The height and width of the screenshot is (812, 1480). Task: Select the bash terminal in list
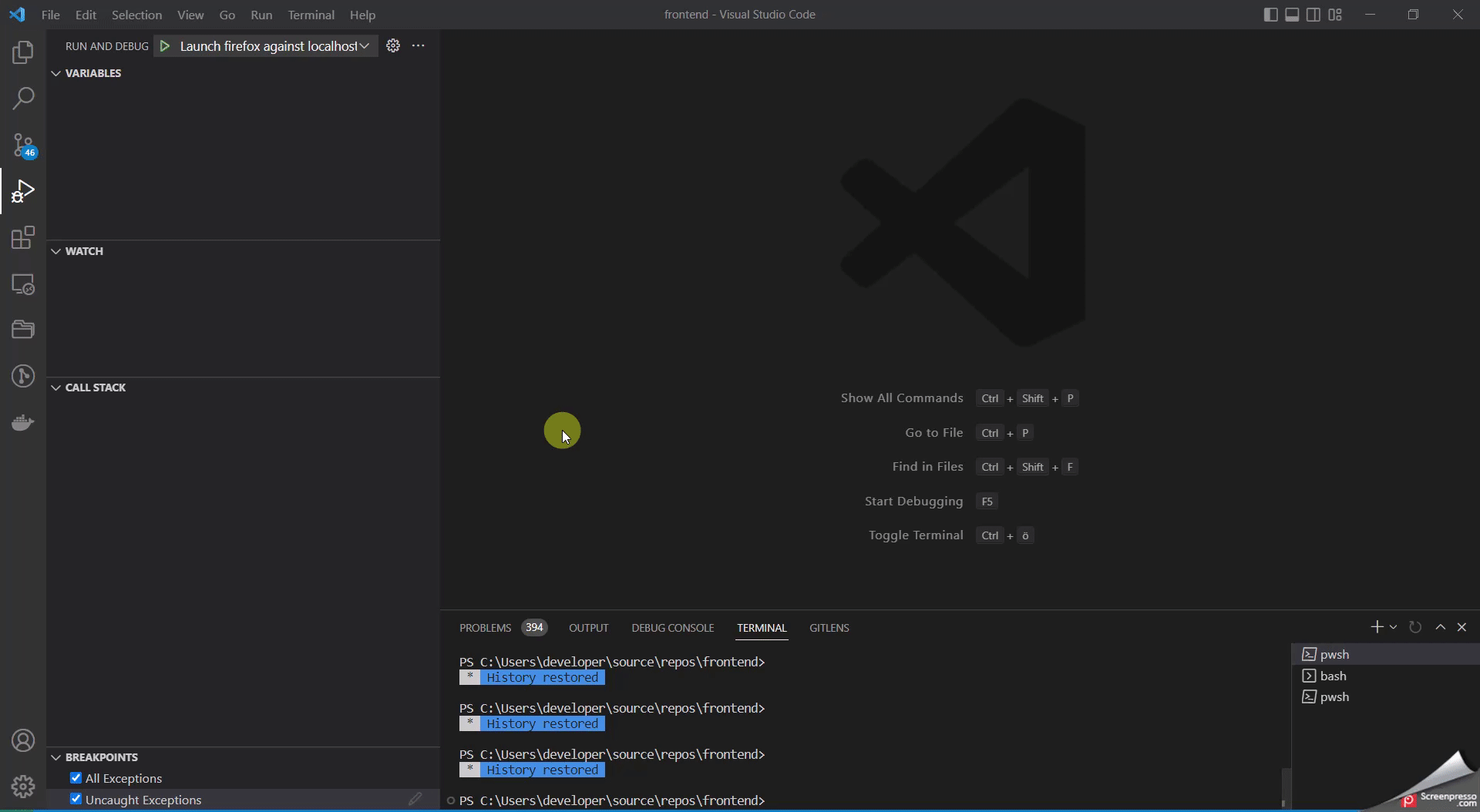[1385, 676]
